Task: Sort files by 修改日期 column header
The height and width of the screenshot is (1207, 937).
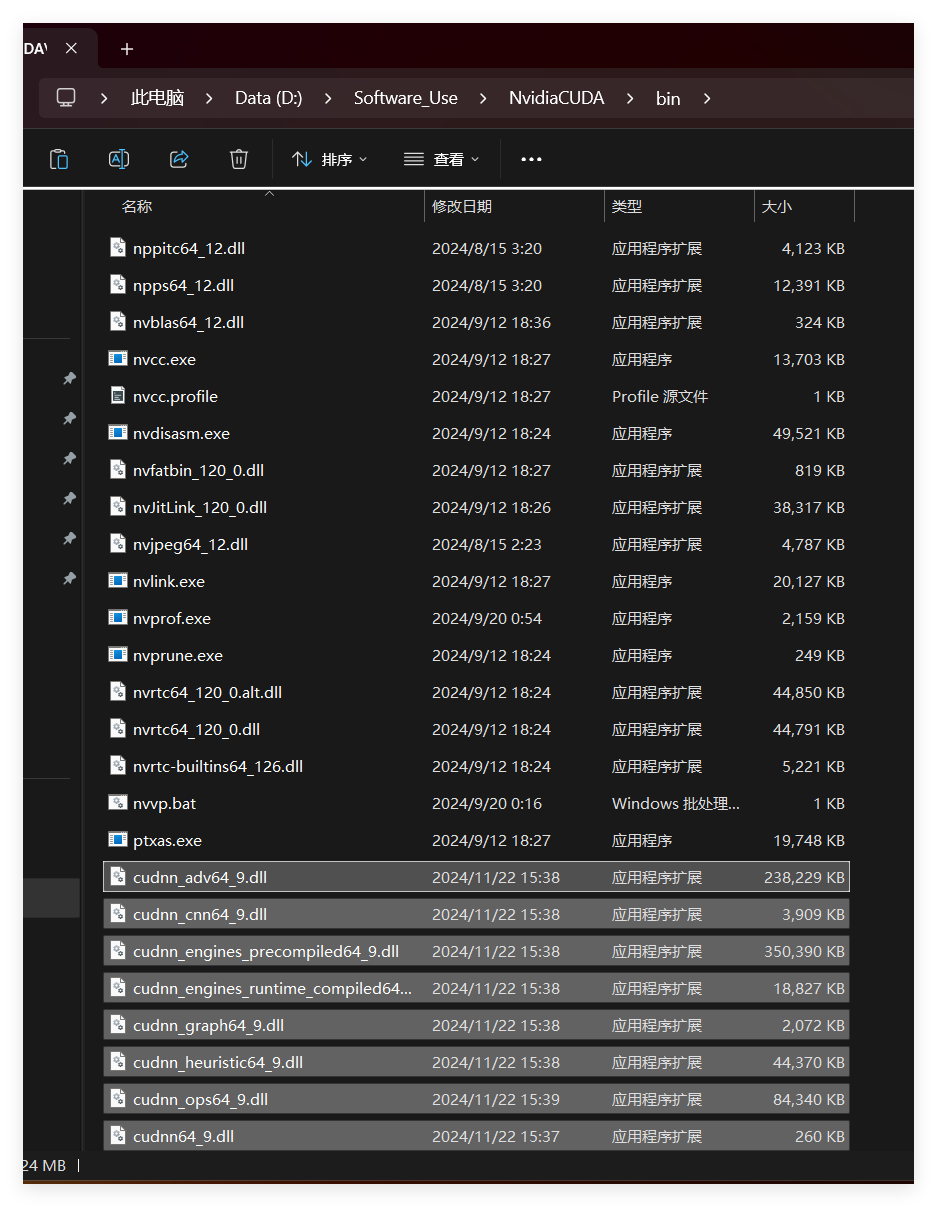Action: click(462, 206)
